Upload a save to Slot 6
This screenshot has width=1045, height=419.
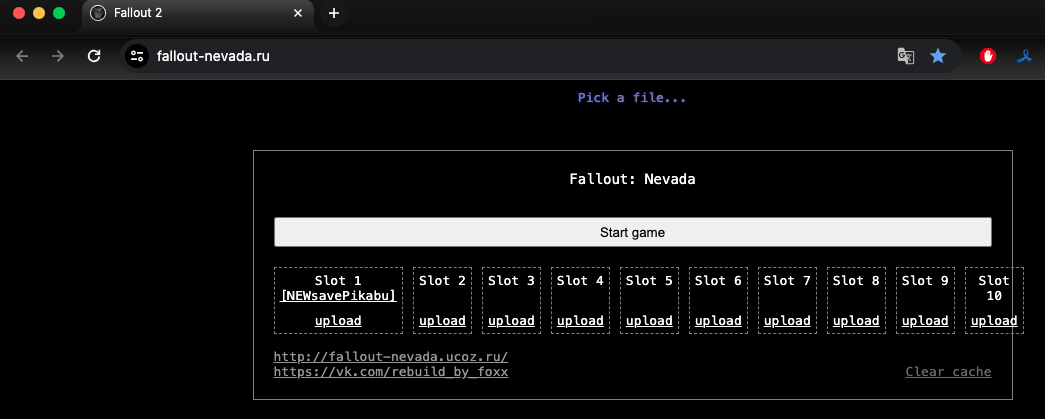(x=718, y=321)
